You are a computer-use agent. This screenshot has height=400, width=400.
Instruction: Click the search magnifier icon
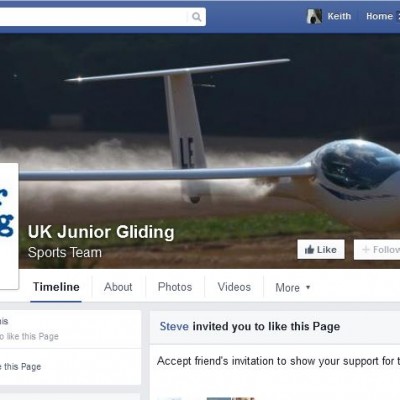tap(197, 17)
